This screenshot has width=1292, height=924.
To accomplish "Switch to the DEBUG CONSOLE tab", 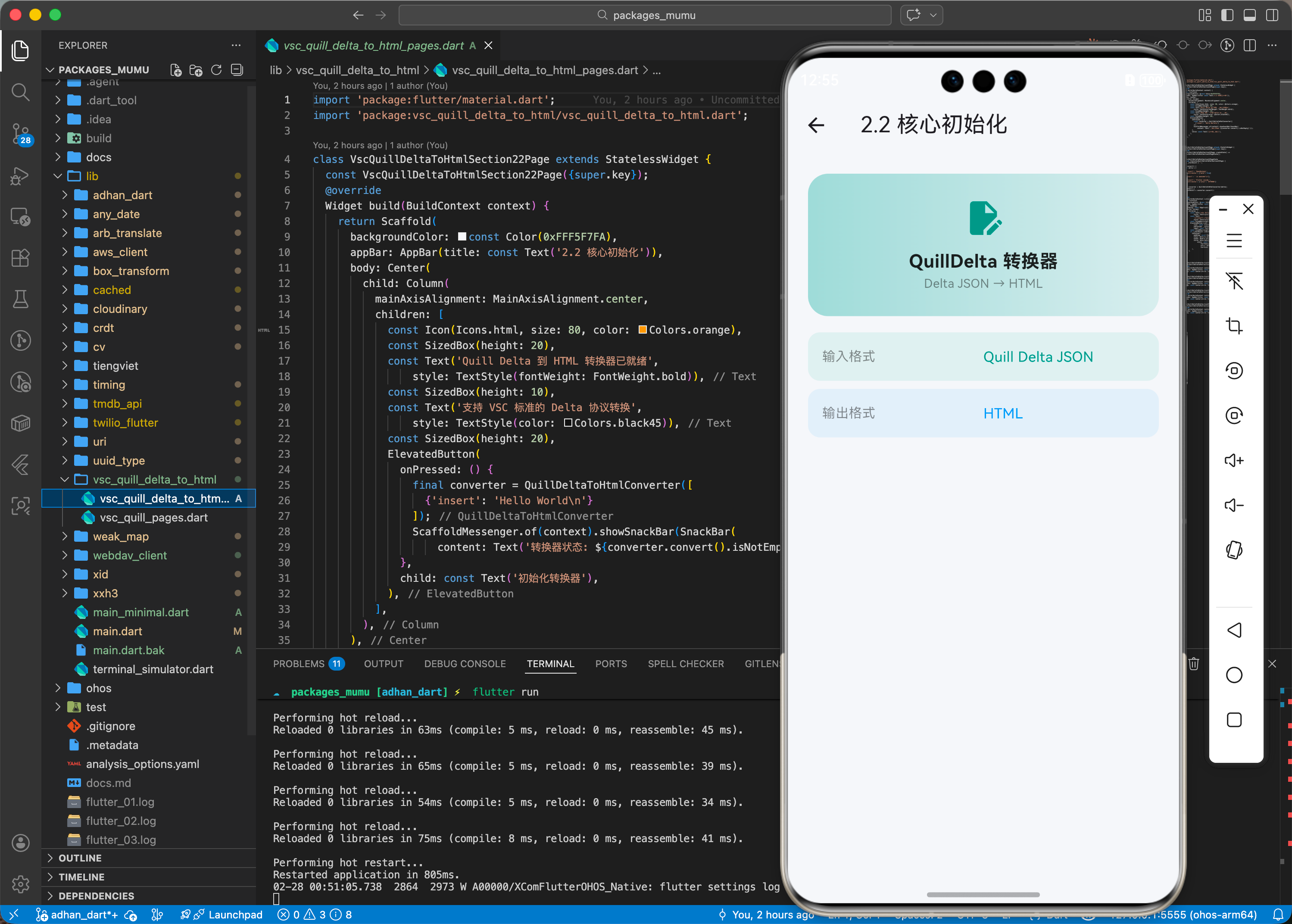I will point(465,663).
